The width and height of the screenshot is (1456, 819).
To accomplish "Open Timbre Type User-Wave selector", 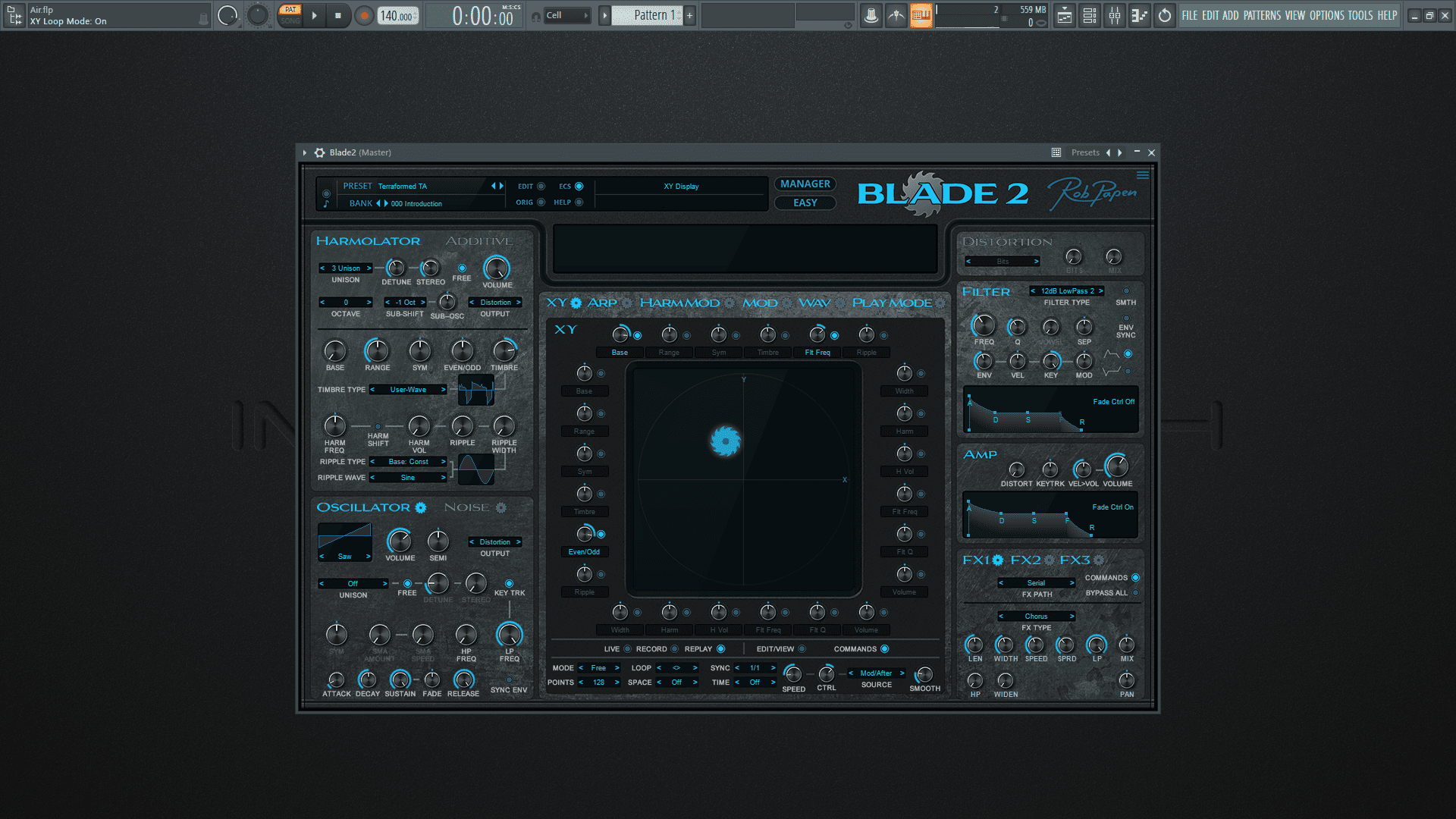I will pos(409,390).
